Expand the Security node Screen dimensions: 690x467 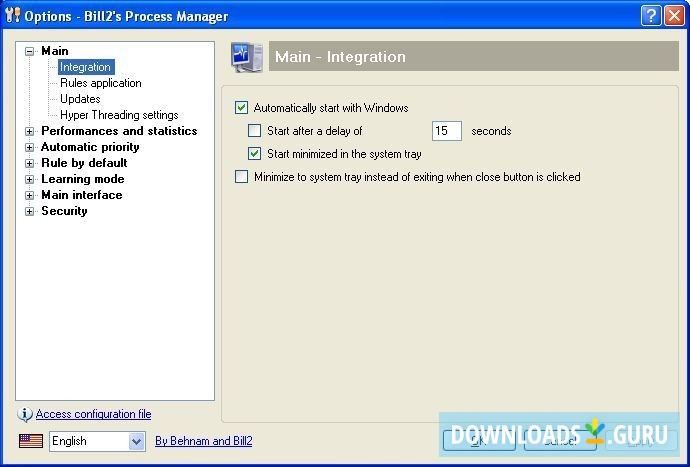click(x=29, y=211)
